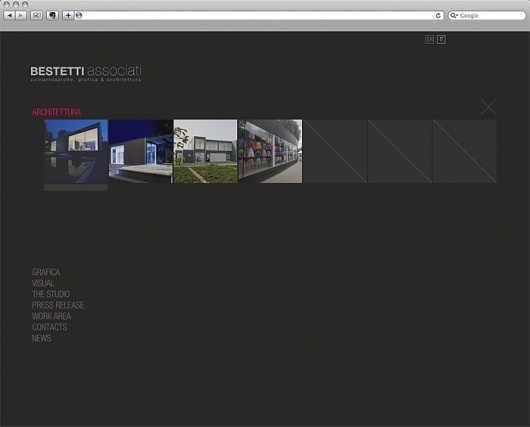Click the window minimize traffic light

16,4
